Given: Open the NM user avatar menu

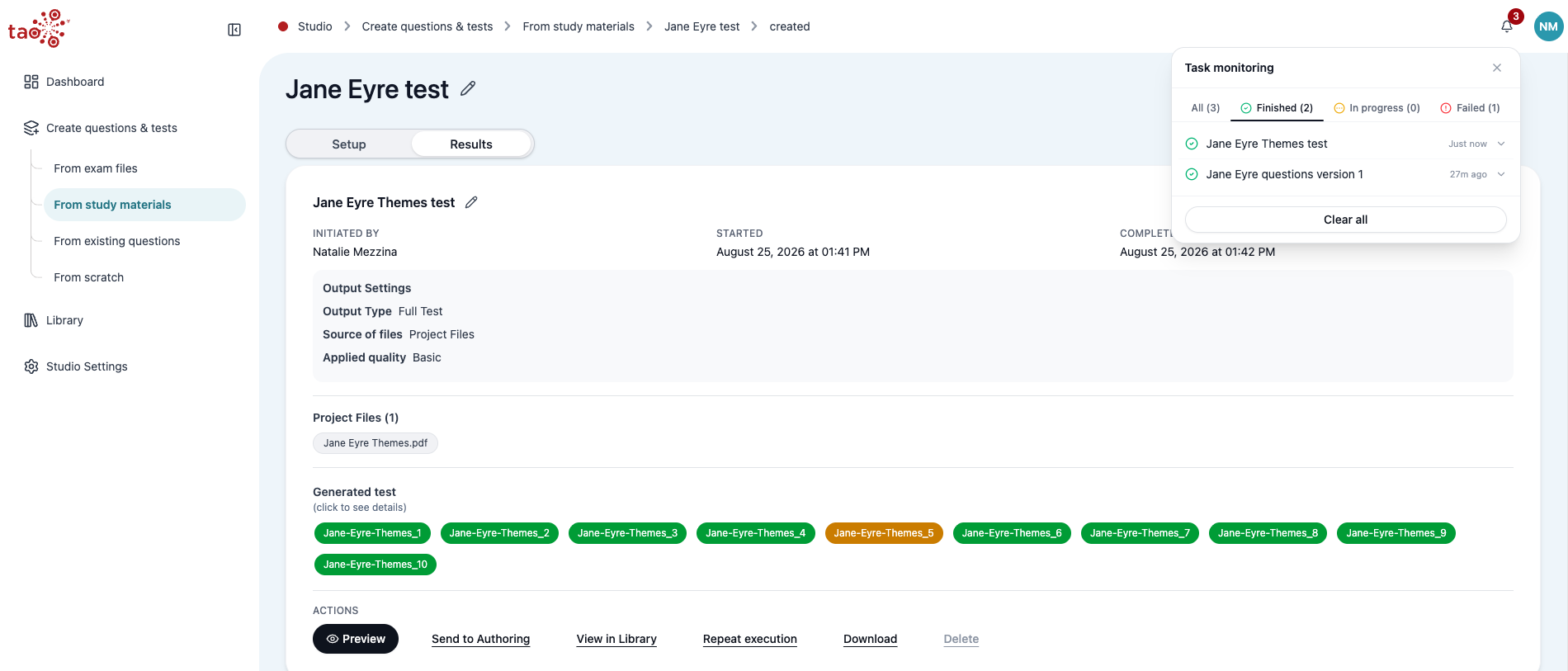Looking at the screenshot, I should click(1548, 26).
